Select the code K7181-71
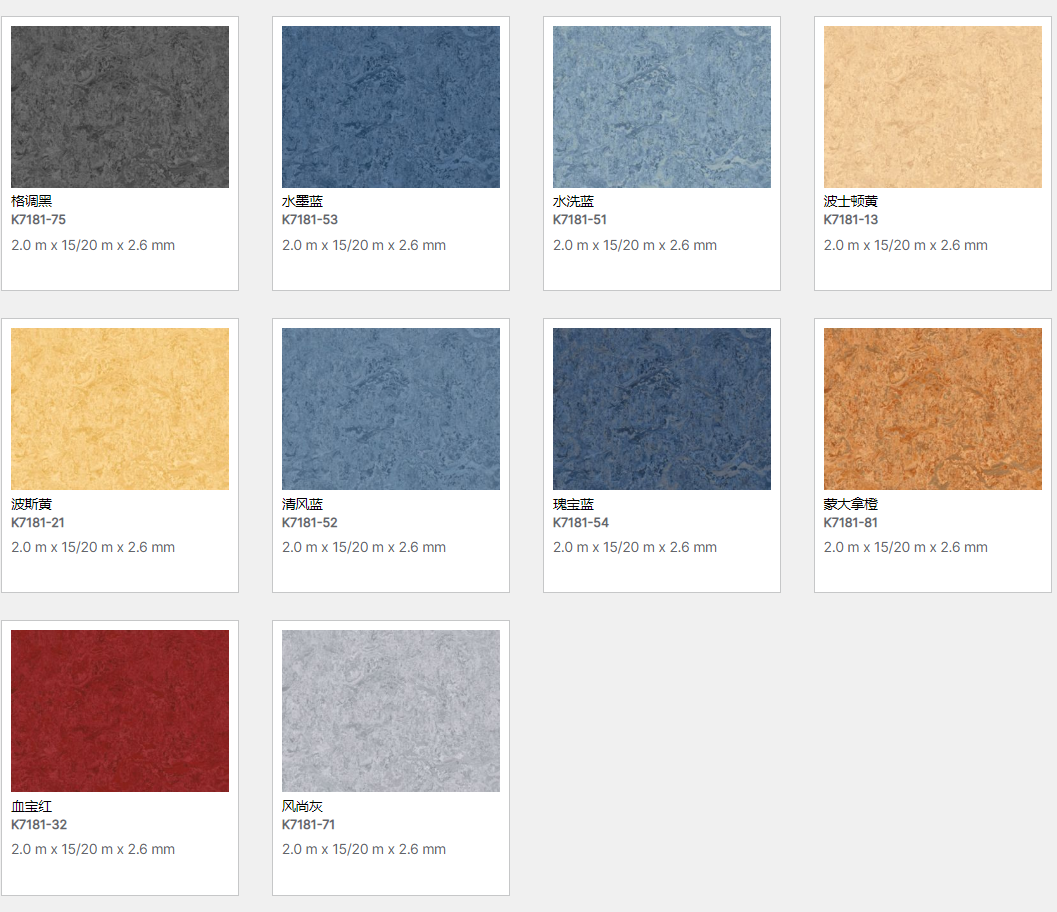1057x912 pixels. 309,824
